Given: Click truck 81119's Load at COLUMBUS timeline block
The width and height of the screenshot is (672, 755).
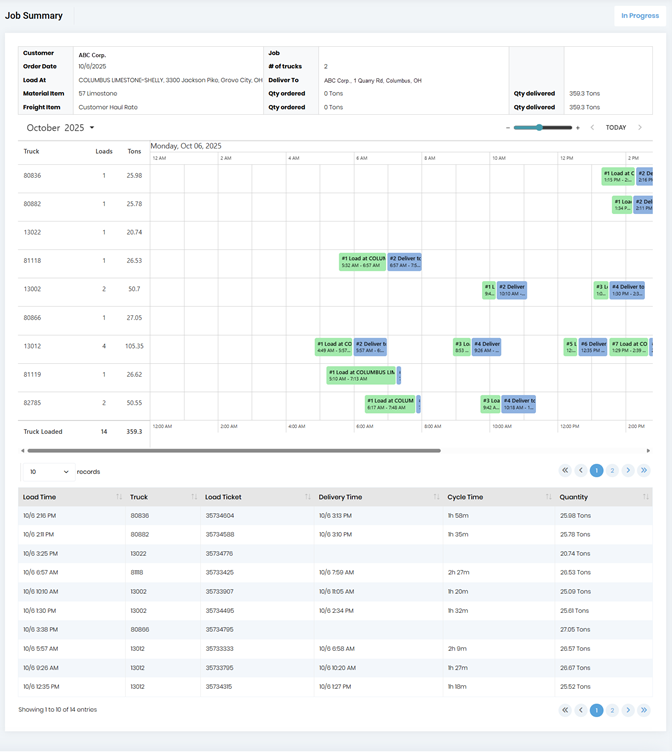Looking at the screenshot, I should pyautogui.click(x=361, y=375).
